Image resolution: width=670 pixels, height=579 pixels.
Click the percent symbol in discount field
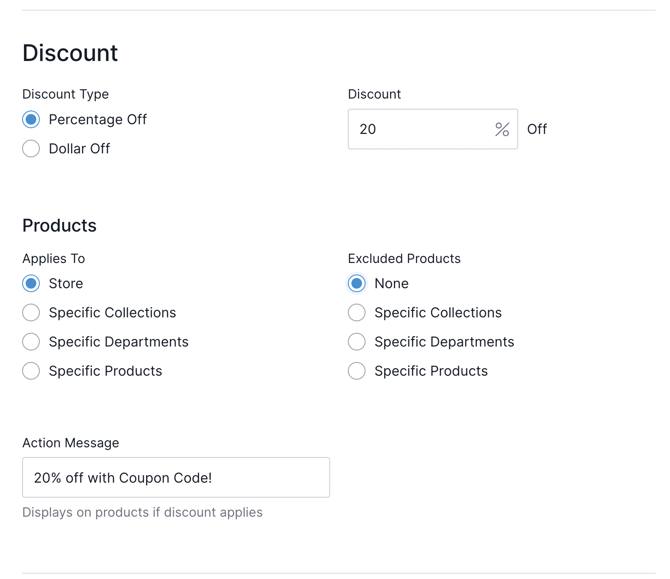click(x=502, y=129)
